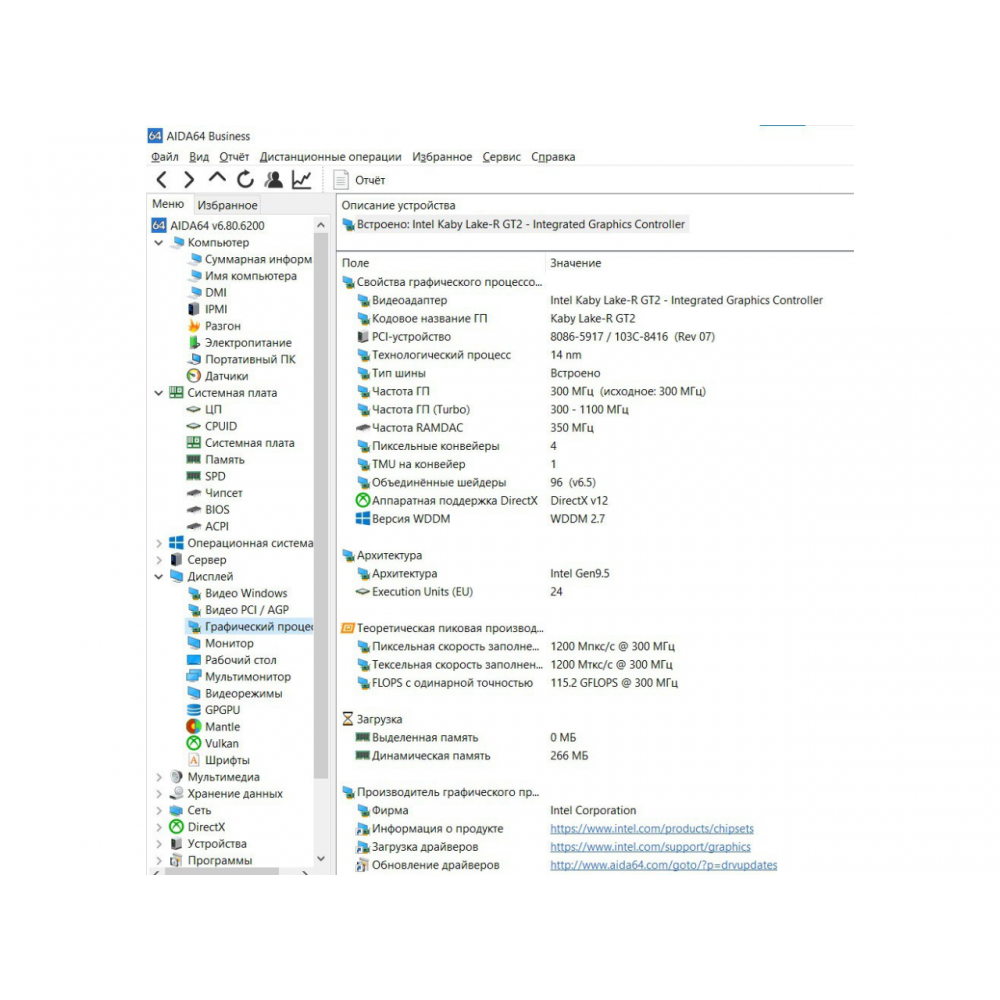
Task: Click the AIDA64 v6.80.6200 root icon
Action: 159,225
